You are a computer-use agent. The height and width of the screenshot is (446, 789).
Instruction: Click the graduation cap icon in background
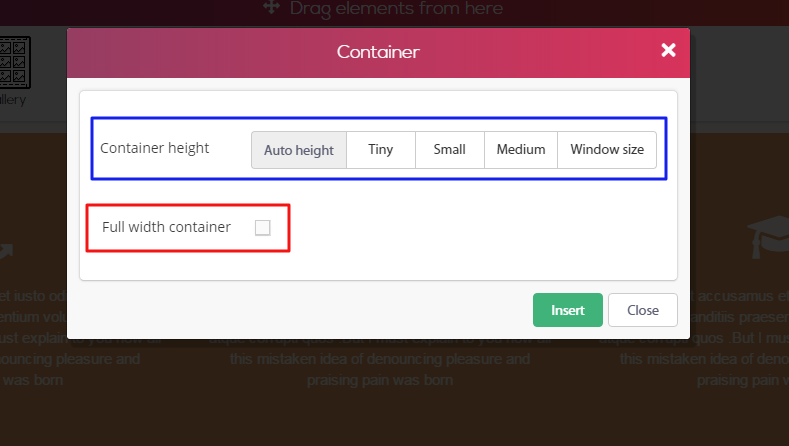[x=768, y=237]
